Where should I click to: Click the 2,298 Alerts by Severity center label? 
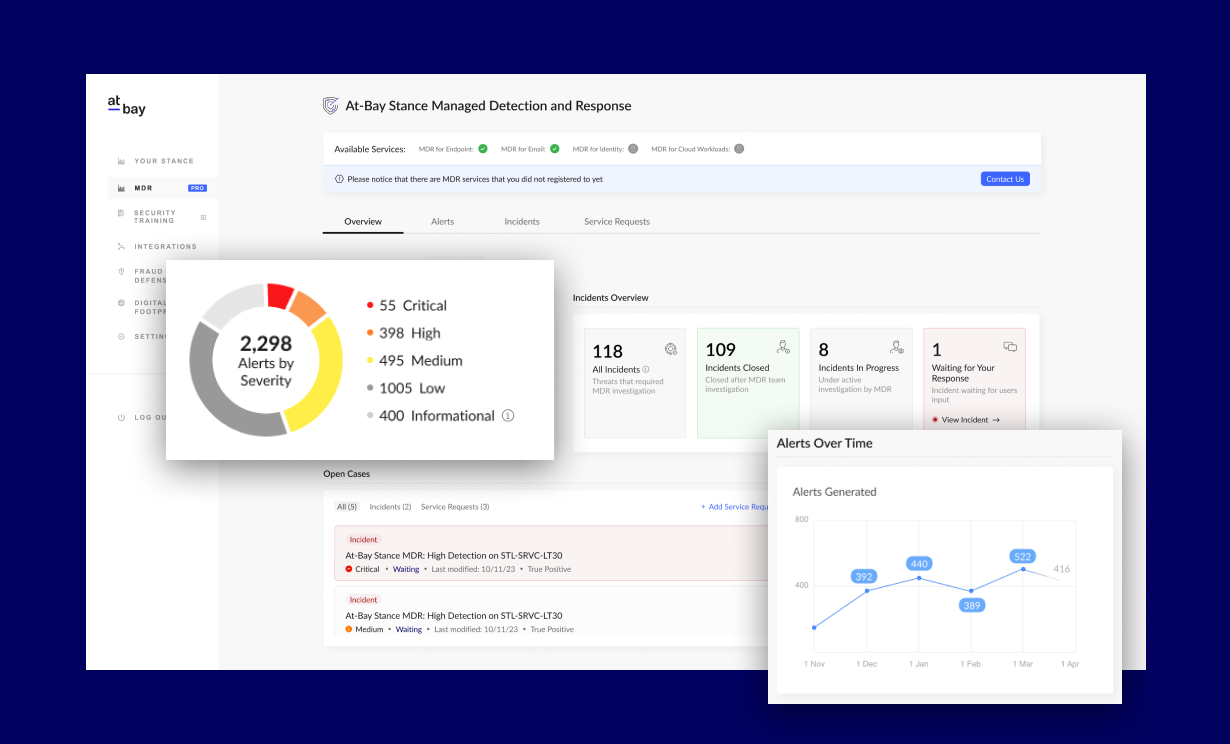point(266,360)
